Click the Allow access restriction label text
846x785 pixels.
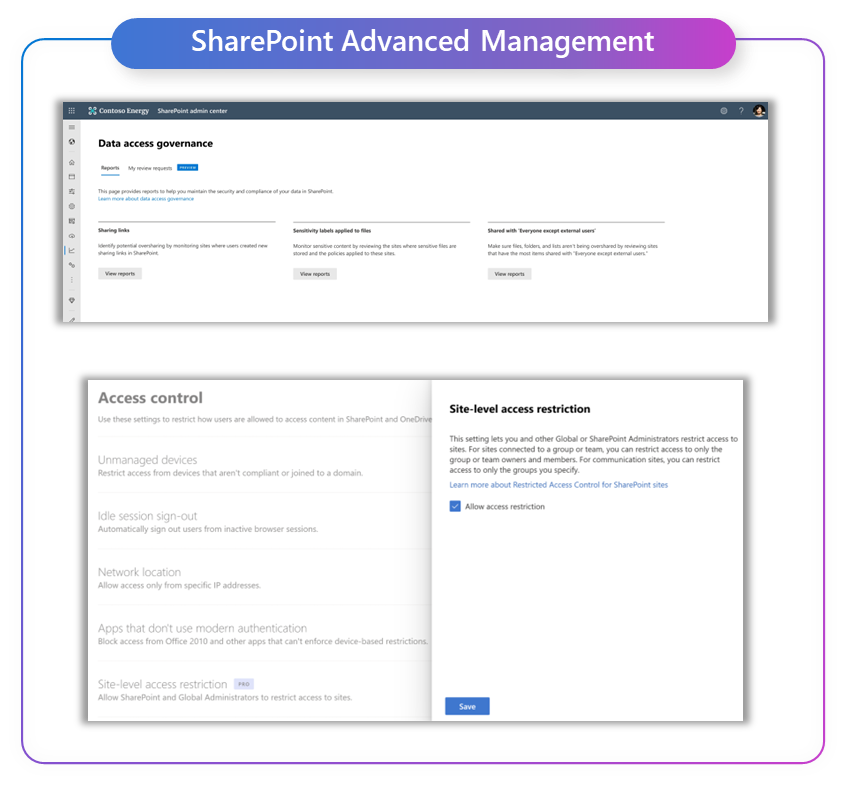coord(505,507)
